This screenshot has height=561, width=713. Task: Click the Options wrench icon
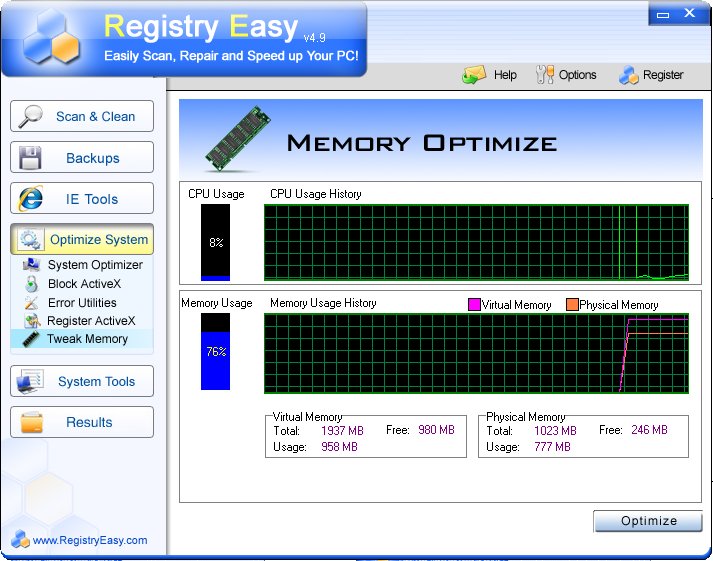545,75
